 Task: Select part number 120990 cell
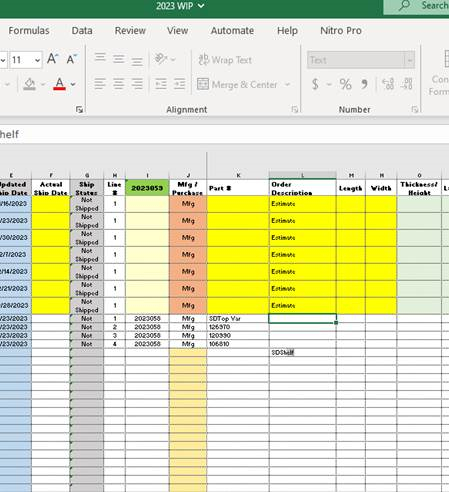[x=238, y=335]
